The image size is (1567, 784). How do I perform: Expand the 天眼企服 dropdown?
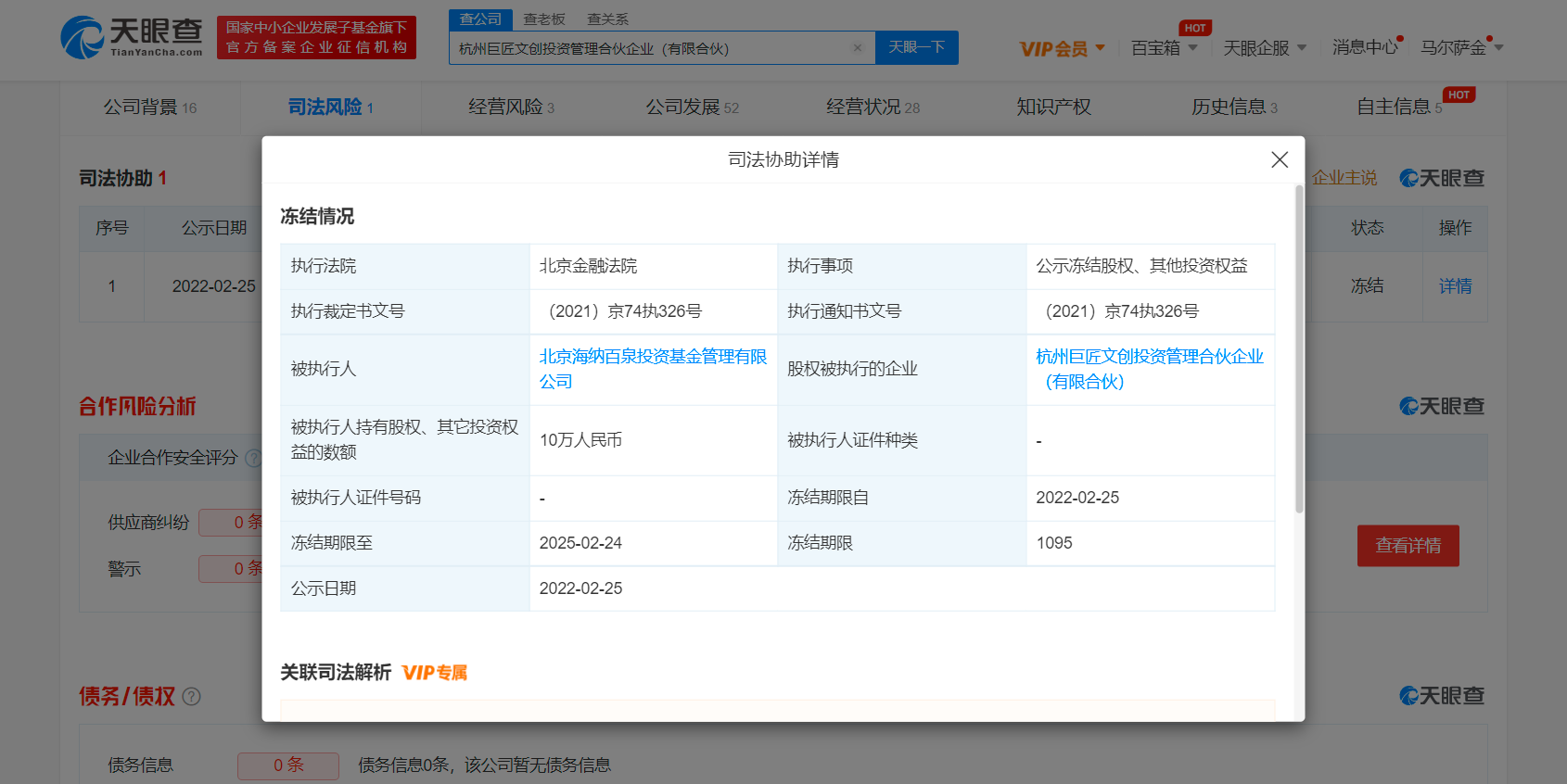click(x=1264, y=48)
